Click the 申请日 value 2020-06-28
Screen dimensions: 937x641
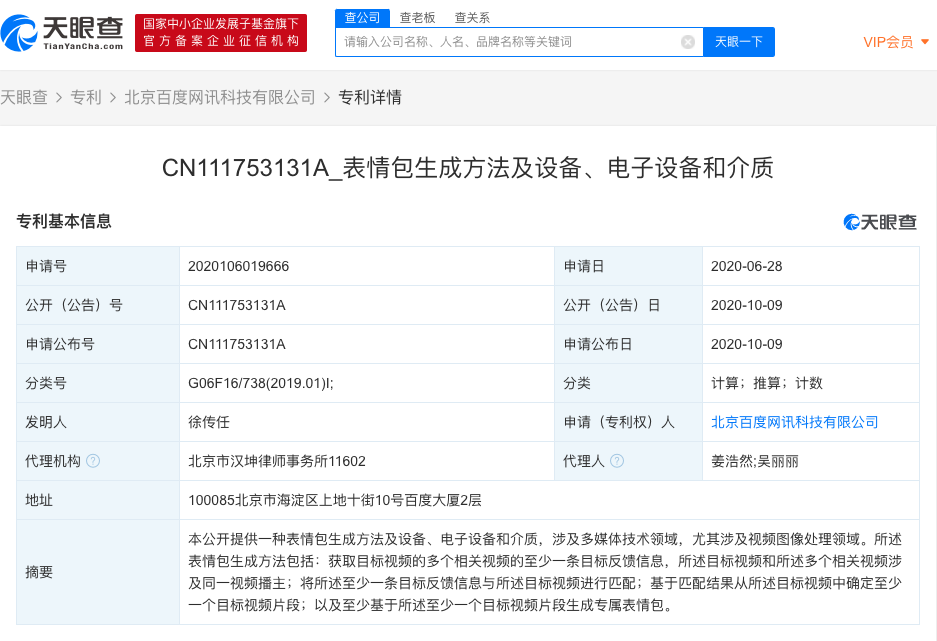point(746,266)
